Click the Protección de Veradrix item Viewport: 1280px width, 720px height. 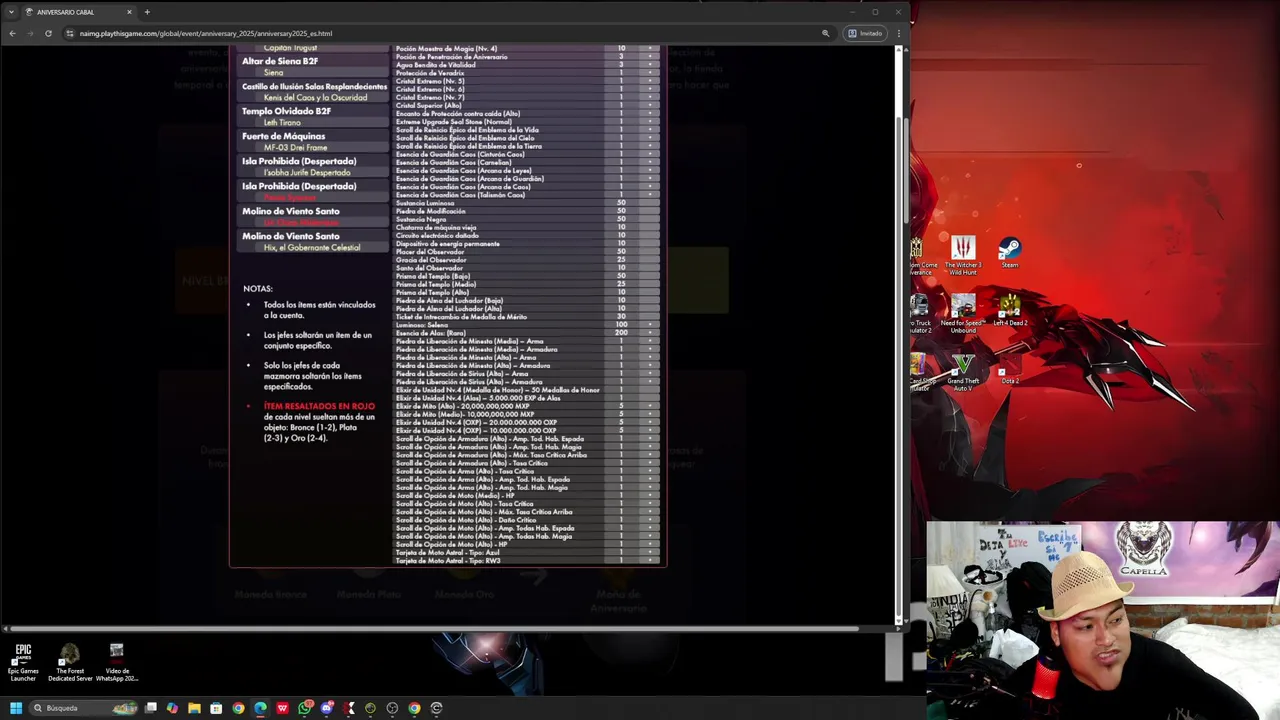pyautogui.click(x=430, y=73)
